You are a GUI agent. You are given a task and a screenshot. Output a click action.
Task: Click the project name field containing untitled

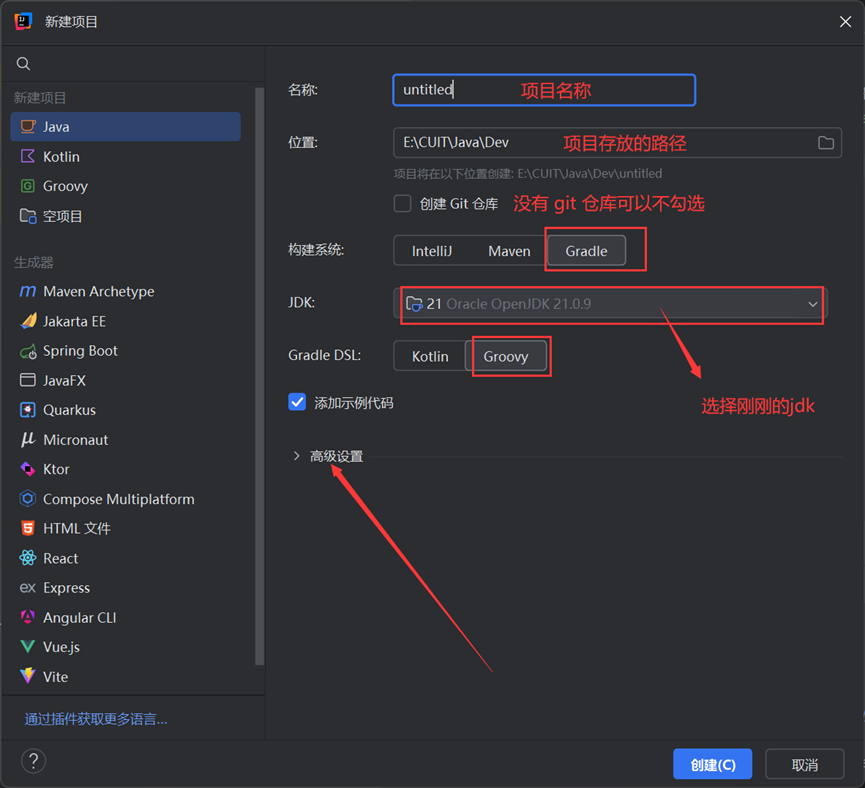coord(544,89)
